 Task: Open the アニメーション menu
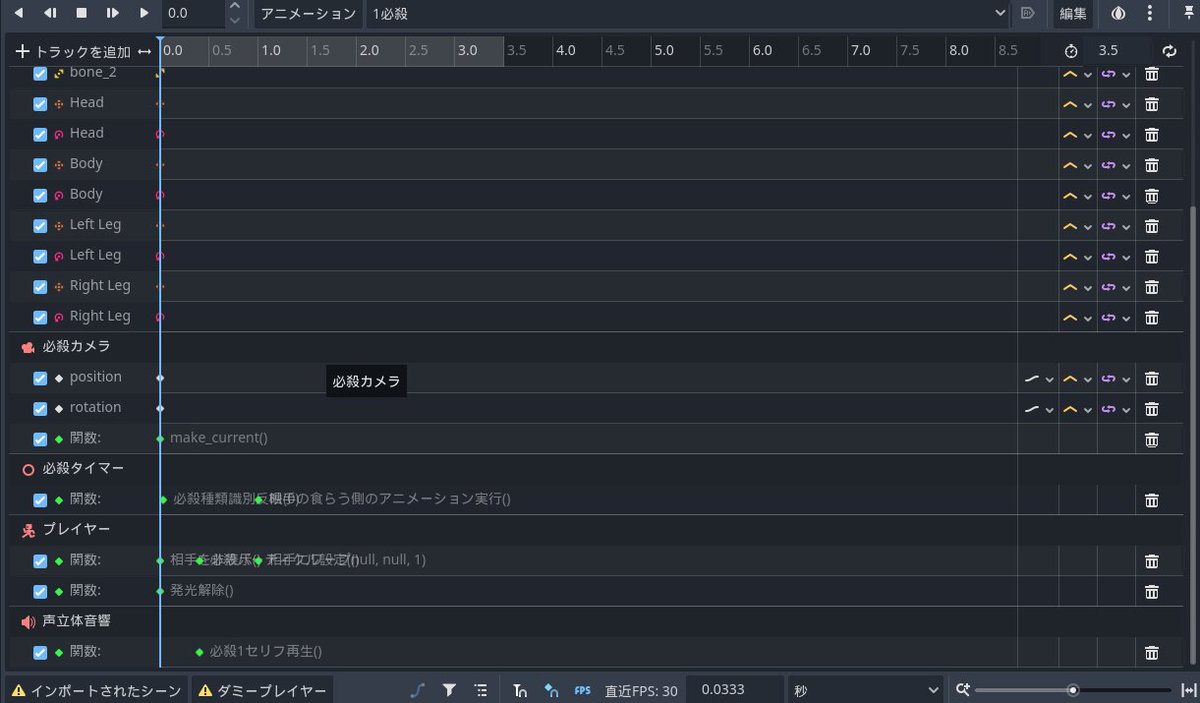pyautogui.click(x=308, y=13)
